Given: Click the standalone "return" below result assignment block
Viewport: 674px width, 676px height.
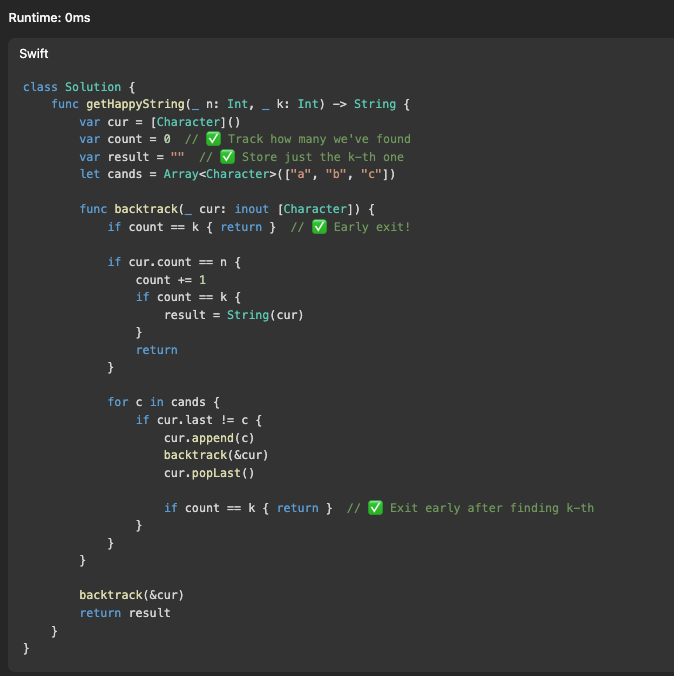Looking at the screenshot, I should pyautogui.click(x=157, y=350).
